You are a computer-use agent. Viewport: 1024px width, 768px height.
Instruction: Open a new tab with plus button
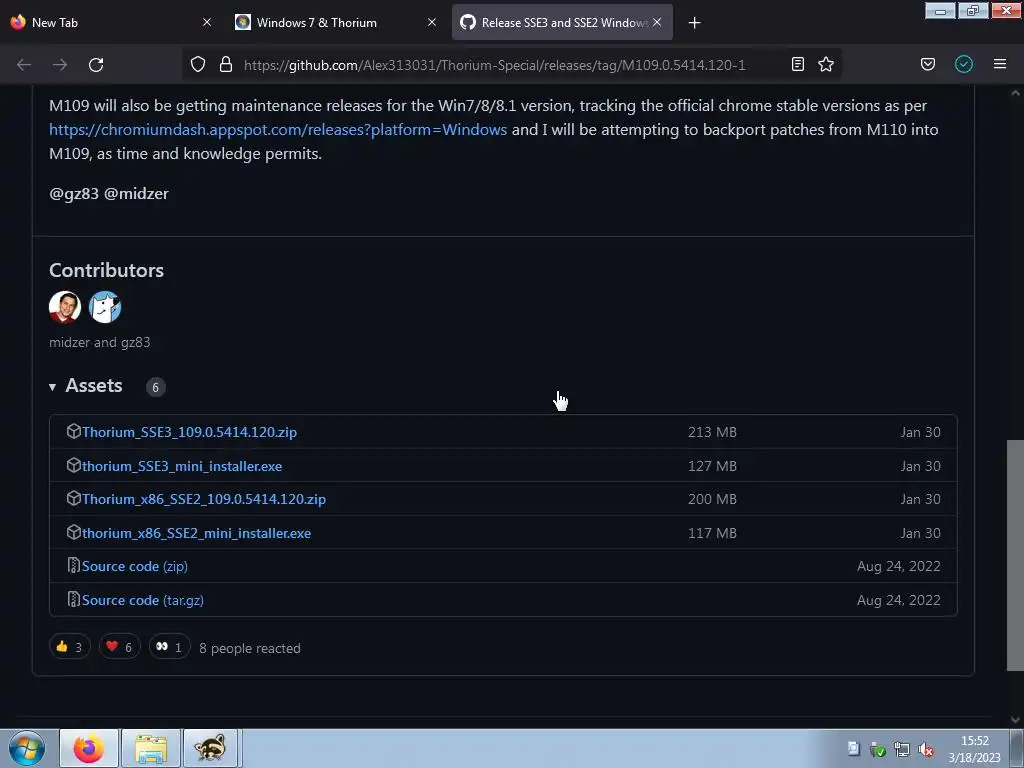694,23
